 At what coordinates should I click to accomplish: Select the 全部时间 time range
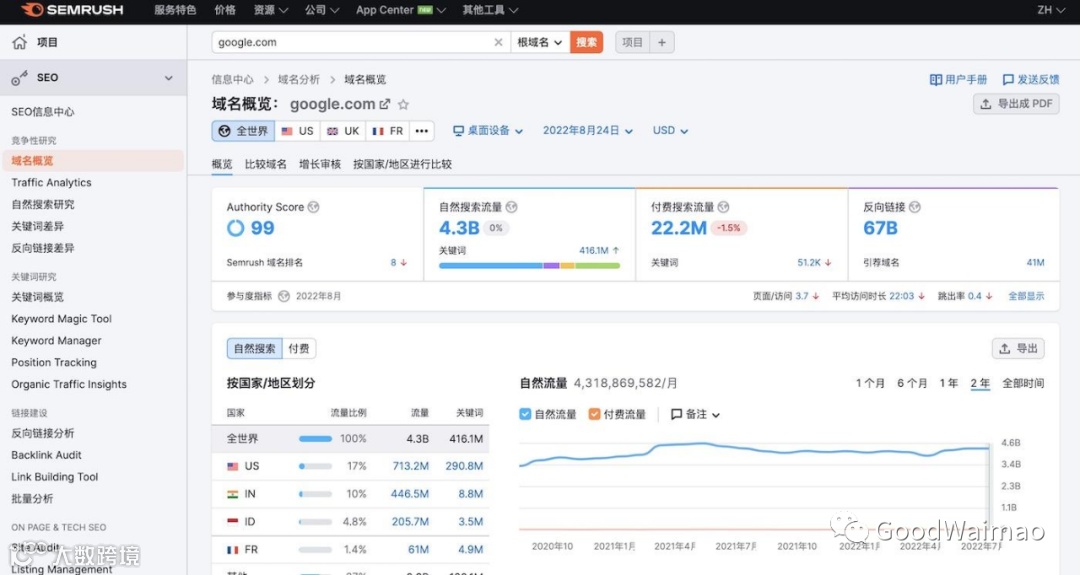[x=1023, y=383]
